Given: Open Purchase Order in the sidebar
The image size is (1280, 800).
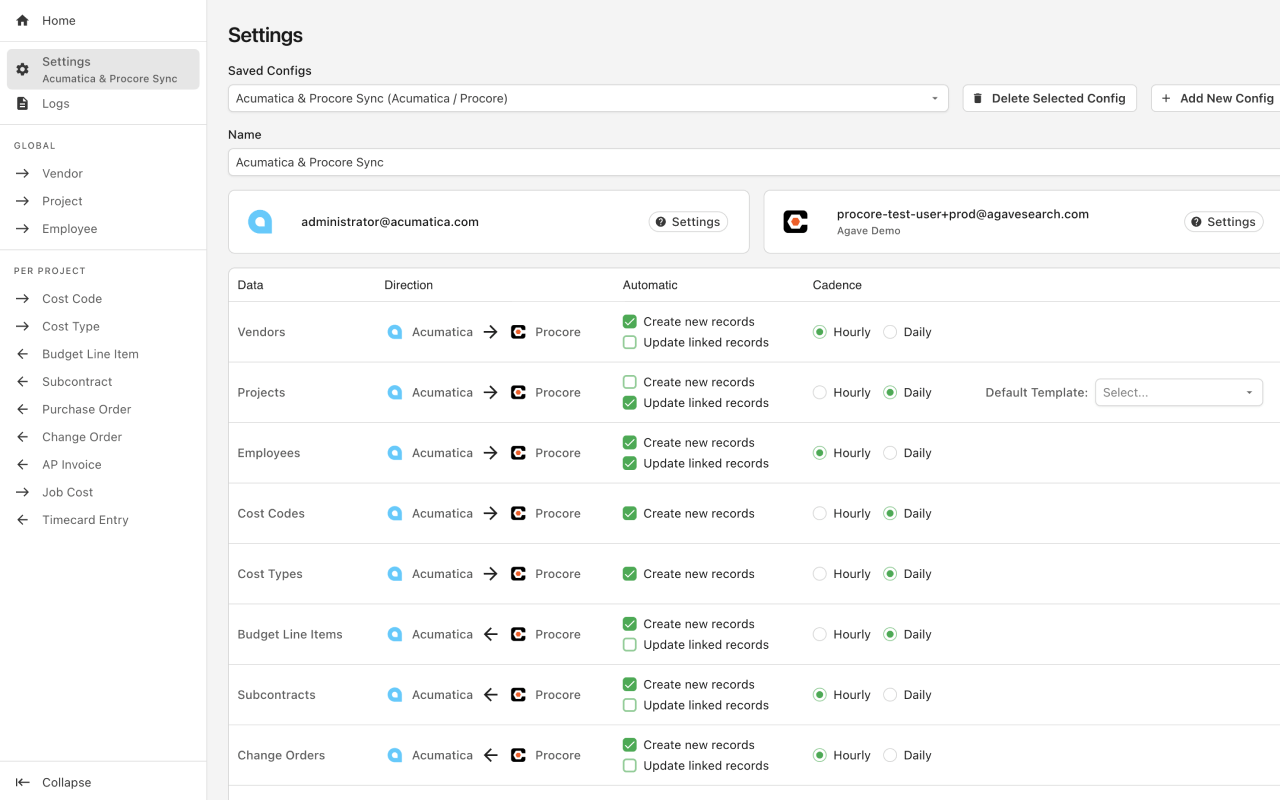Looking at the screenshot, I should pyautogui.click(x=103, y=409).
